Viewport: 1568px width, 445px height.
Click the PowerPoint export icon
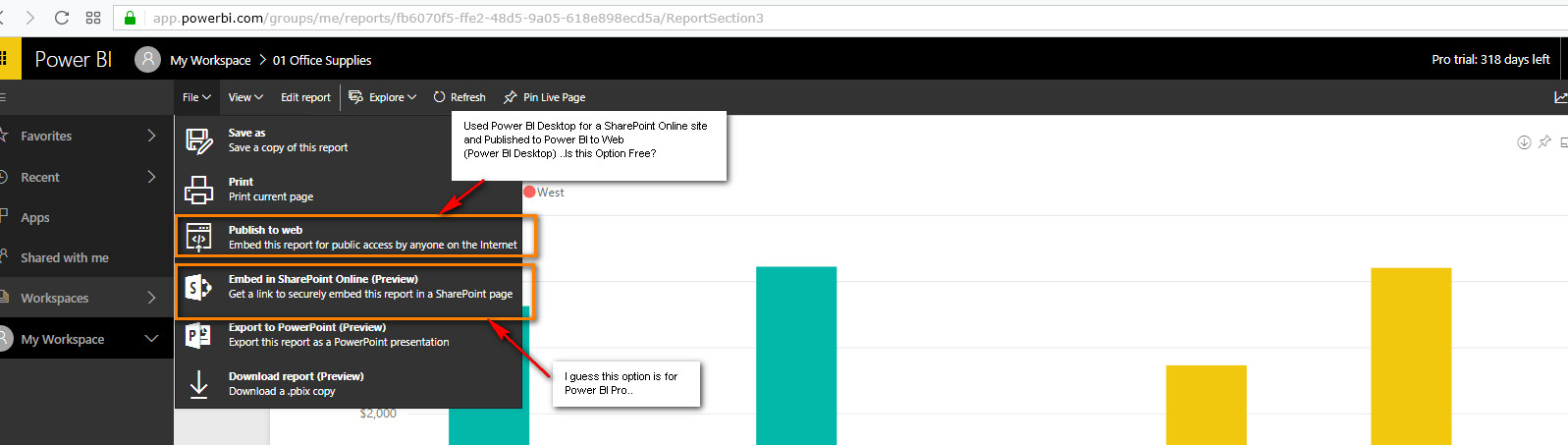coord(198,335)
